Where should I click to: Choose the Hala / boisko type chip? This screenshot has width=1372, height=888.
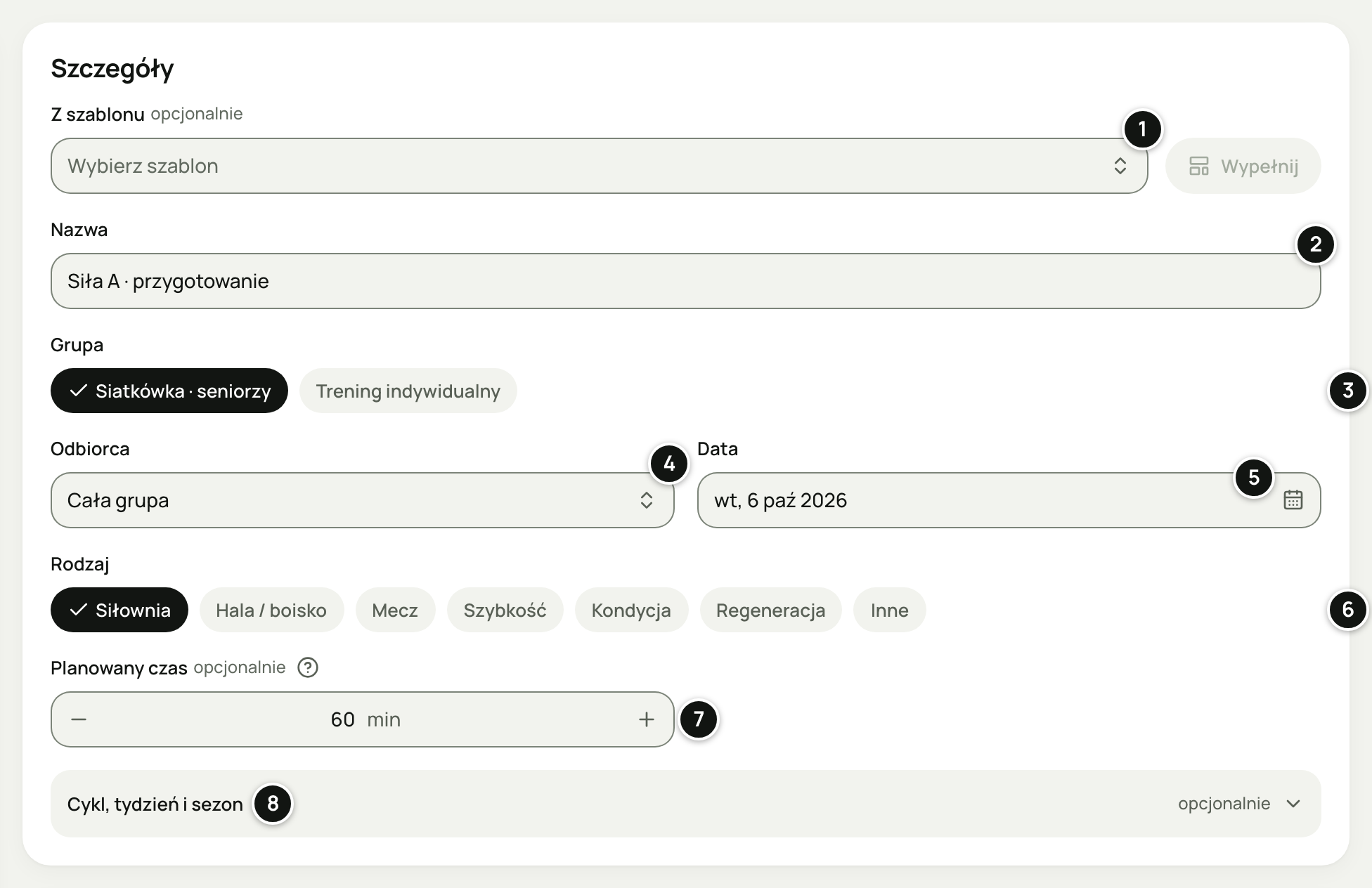point(271,610)
